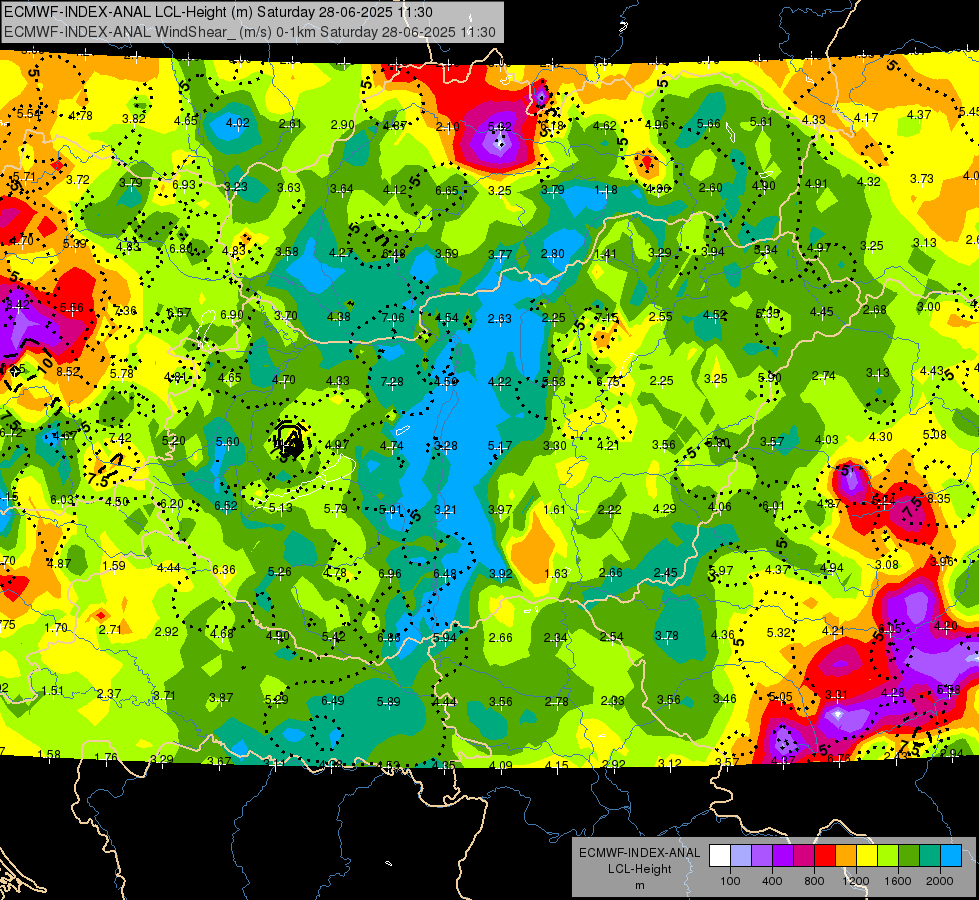
Task: Click wind shear value 3.78
Action: tap(667, 635)
